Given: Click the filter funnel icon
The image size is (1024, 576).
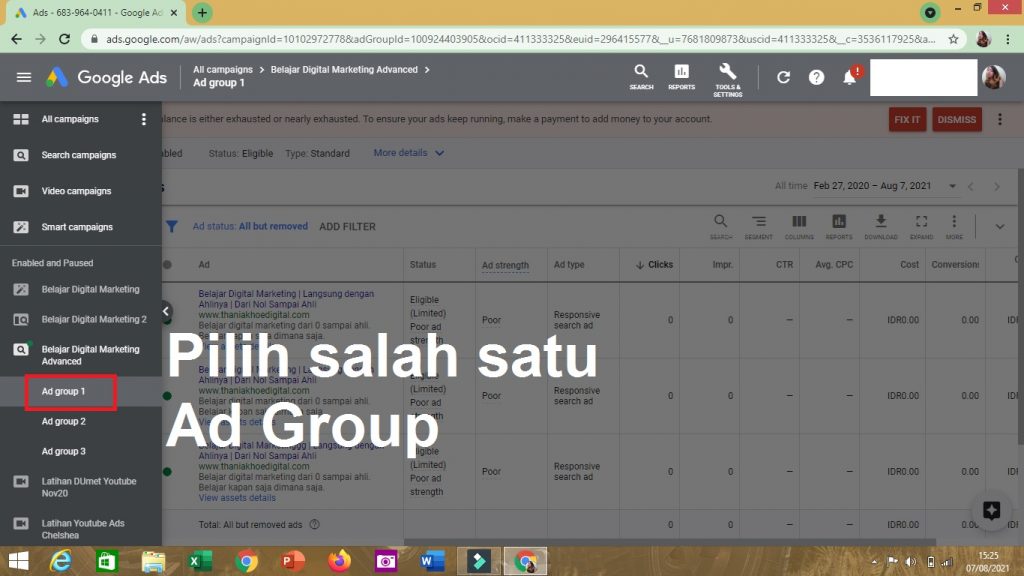Looking at the screenshot, I should tap(172, 227).
